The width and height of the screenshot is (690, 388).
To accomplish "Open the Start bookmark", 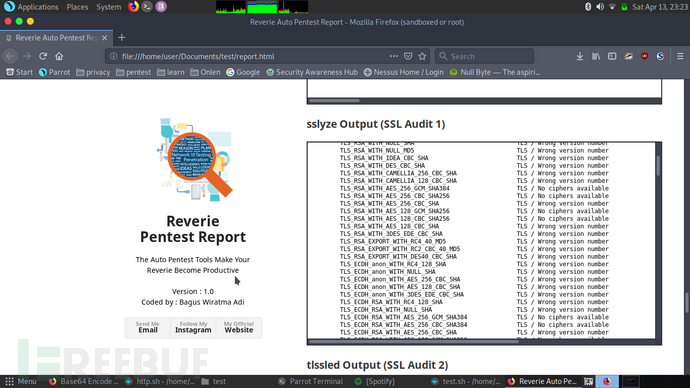I will pos(19,72).
